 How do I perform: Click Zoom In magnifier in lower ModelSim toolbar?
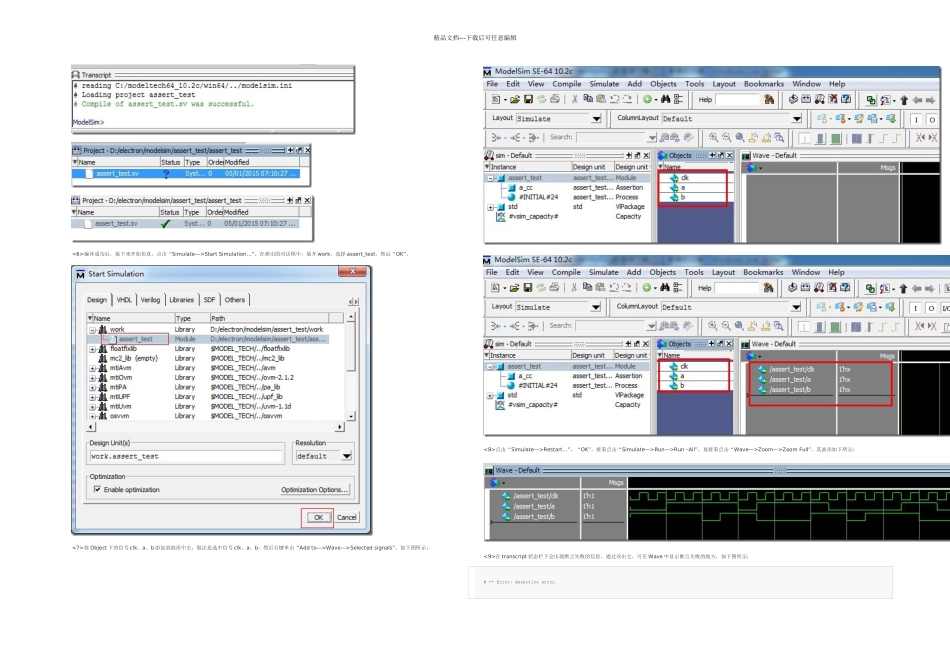tap(714, 326)
